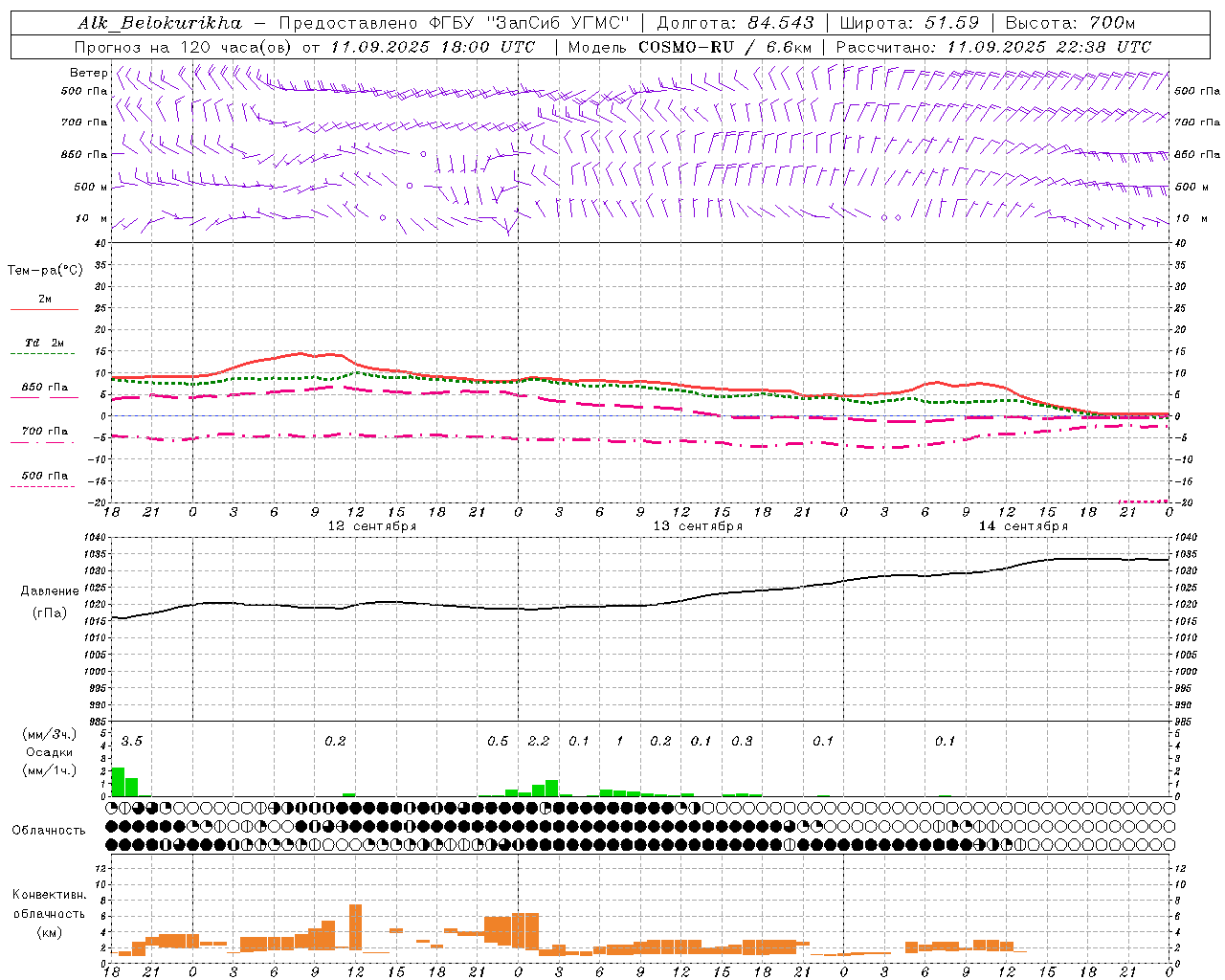The width and height of the screenshot is (1225, 980).
Task: Click the (мм/1ч.) precipitation unit label
Action: pos(49,770)
